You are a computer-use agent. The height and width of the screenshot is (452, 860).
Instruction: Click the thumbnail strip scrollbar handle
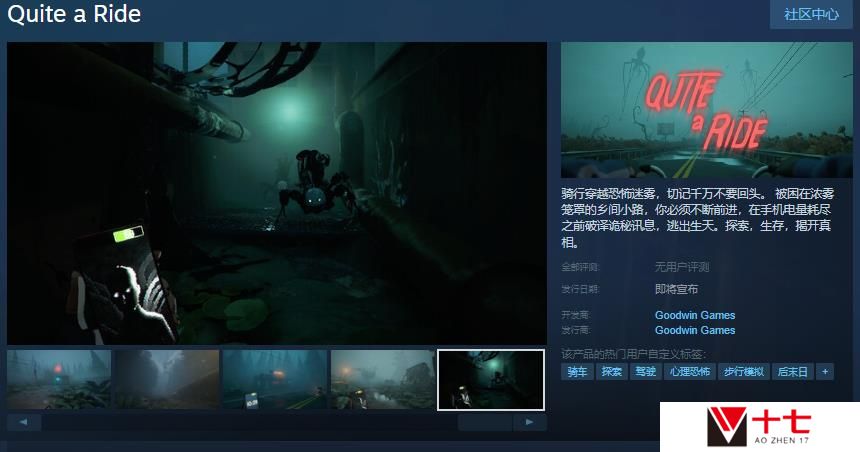coord(485,422)
